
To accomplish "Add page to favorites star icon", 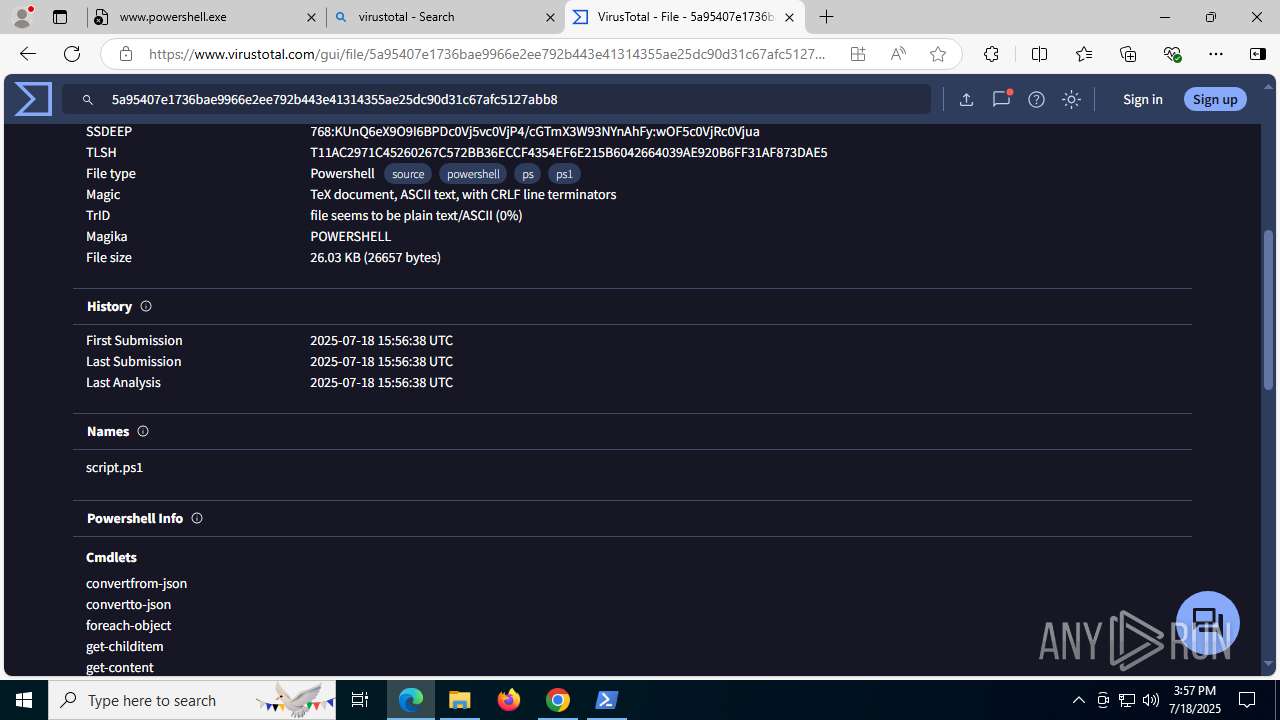I will tap(938, 54).
